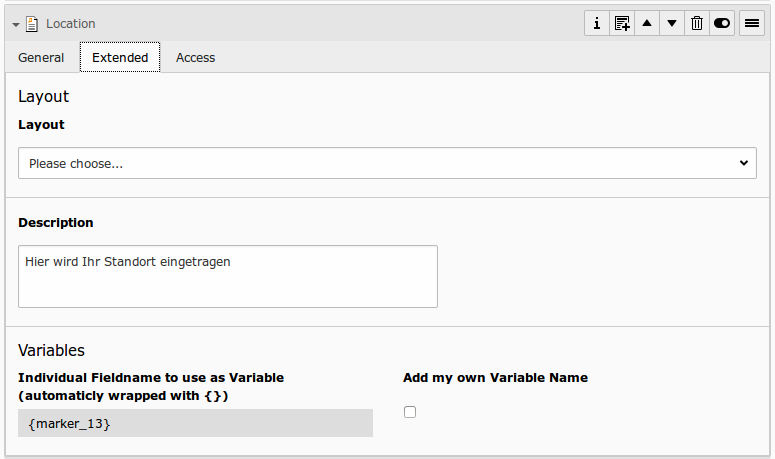This screenshot has width=775, height=459.
Task: Click the info icon for Location record
Action: coord(597,23)
